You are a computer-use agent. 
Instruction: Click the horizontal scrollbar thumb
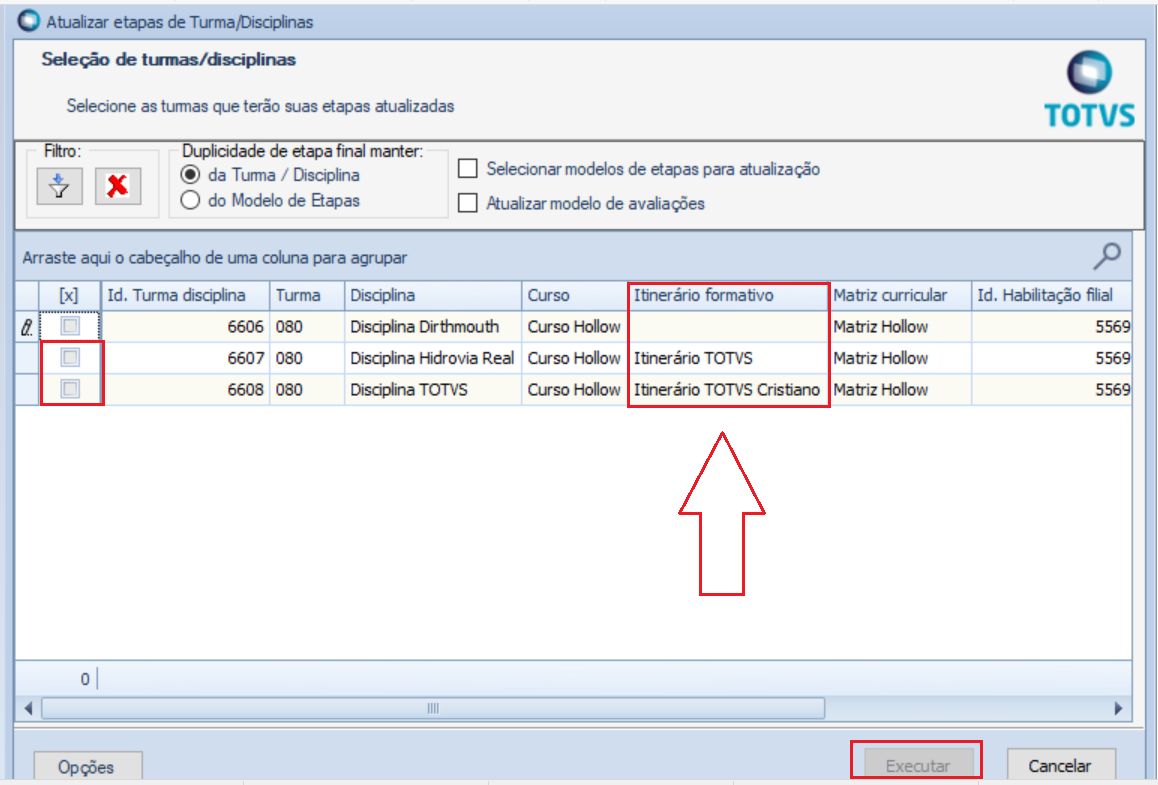[x=433, y=708]
